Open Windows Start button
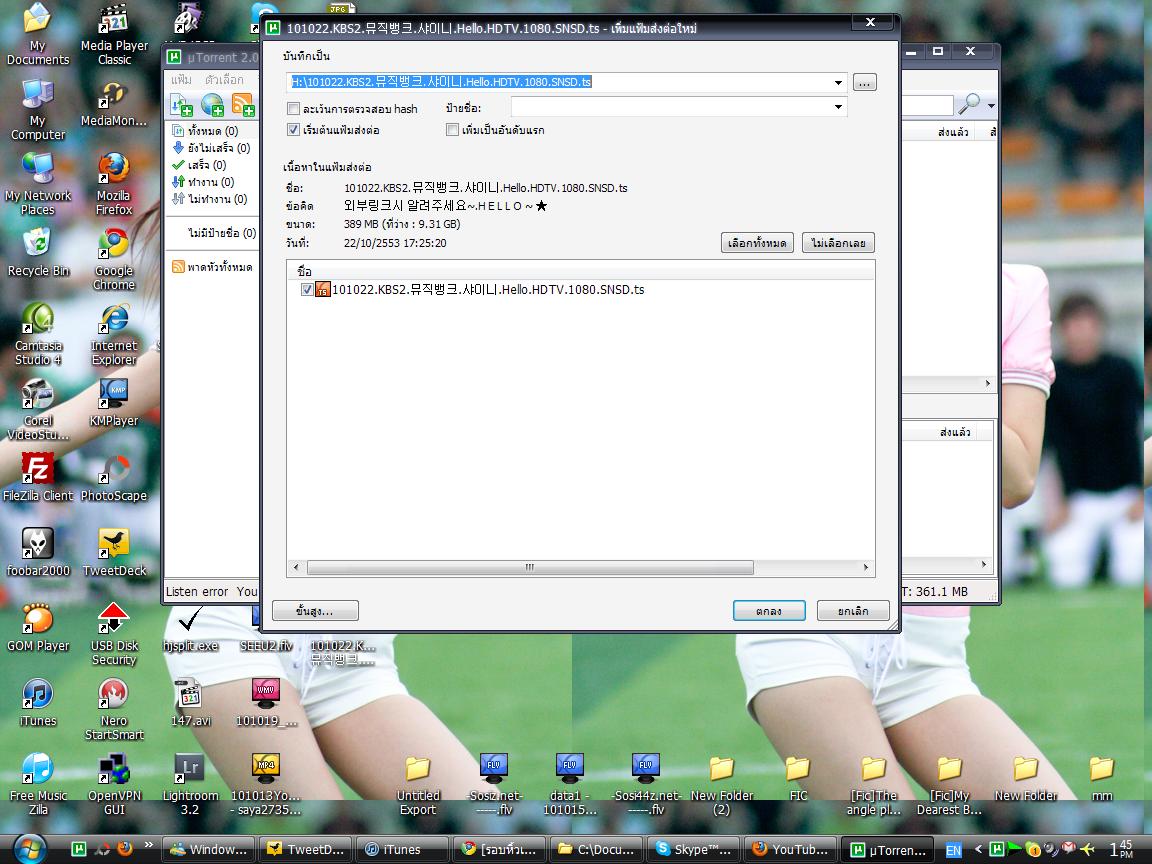 (29, 849)
